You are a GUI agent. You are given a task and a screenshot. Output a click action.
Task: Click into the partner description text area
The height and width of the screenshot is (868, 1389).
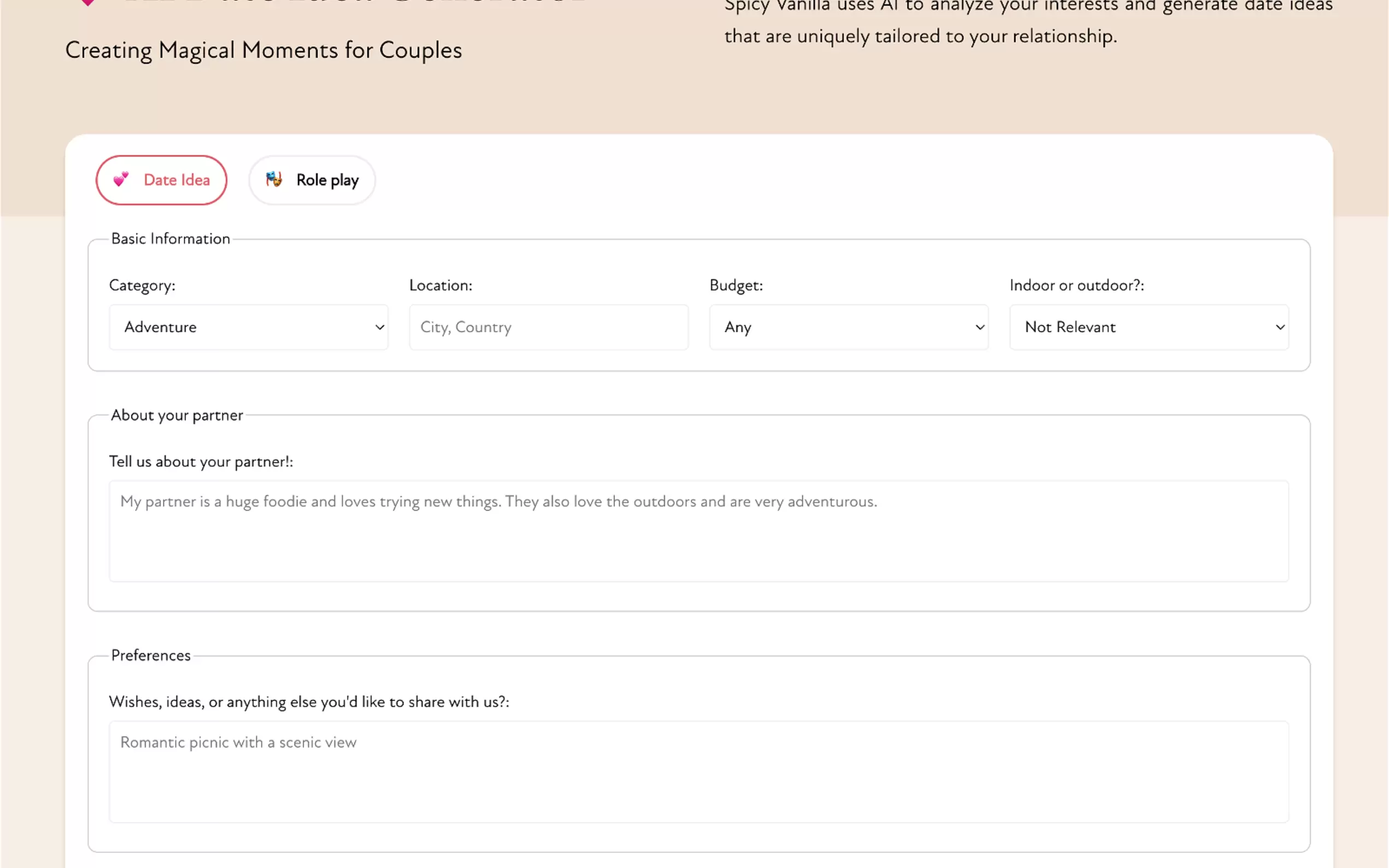click(698, 531)
